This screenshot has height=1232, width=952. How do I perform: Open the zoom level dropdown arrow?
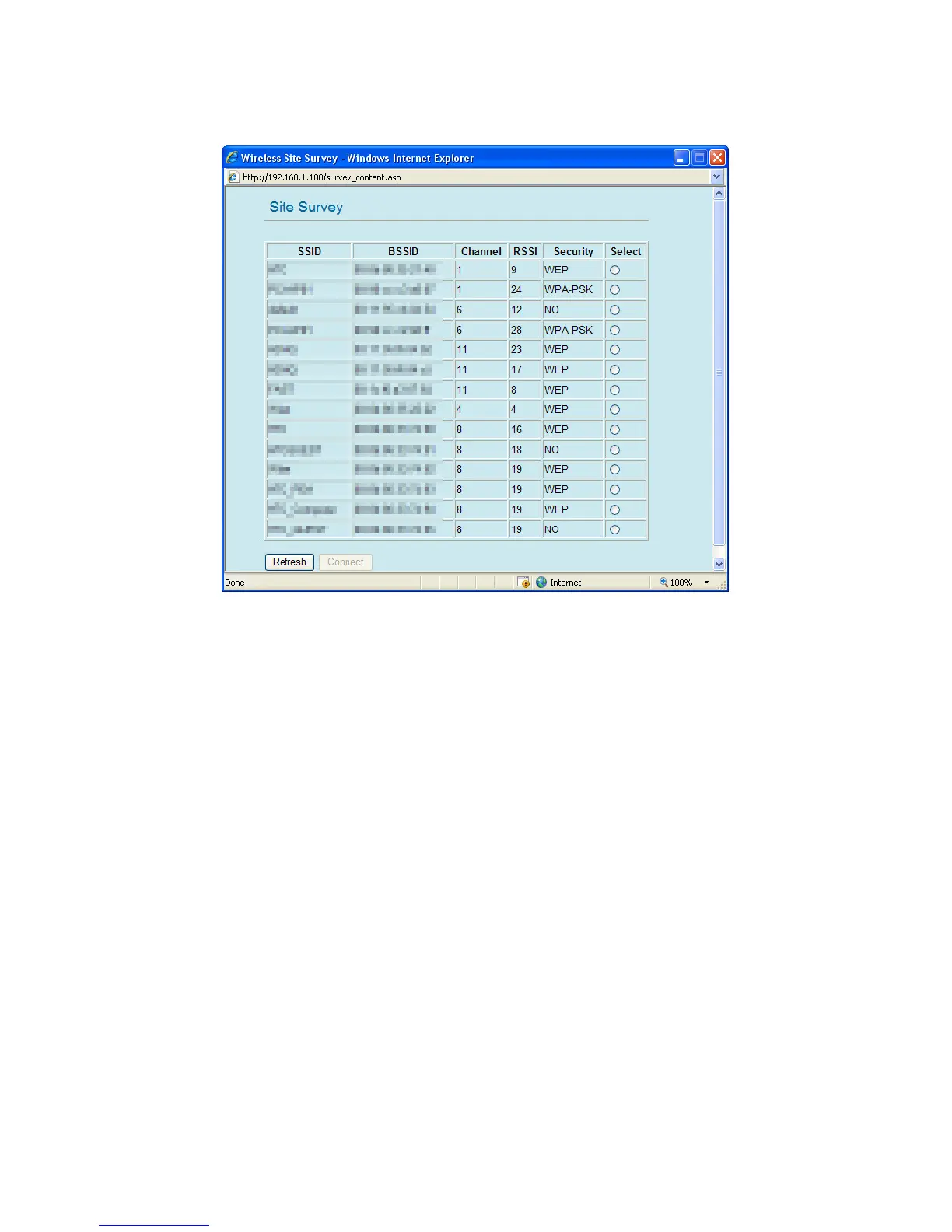(x=706, y=583)
